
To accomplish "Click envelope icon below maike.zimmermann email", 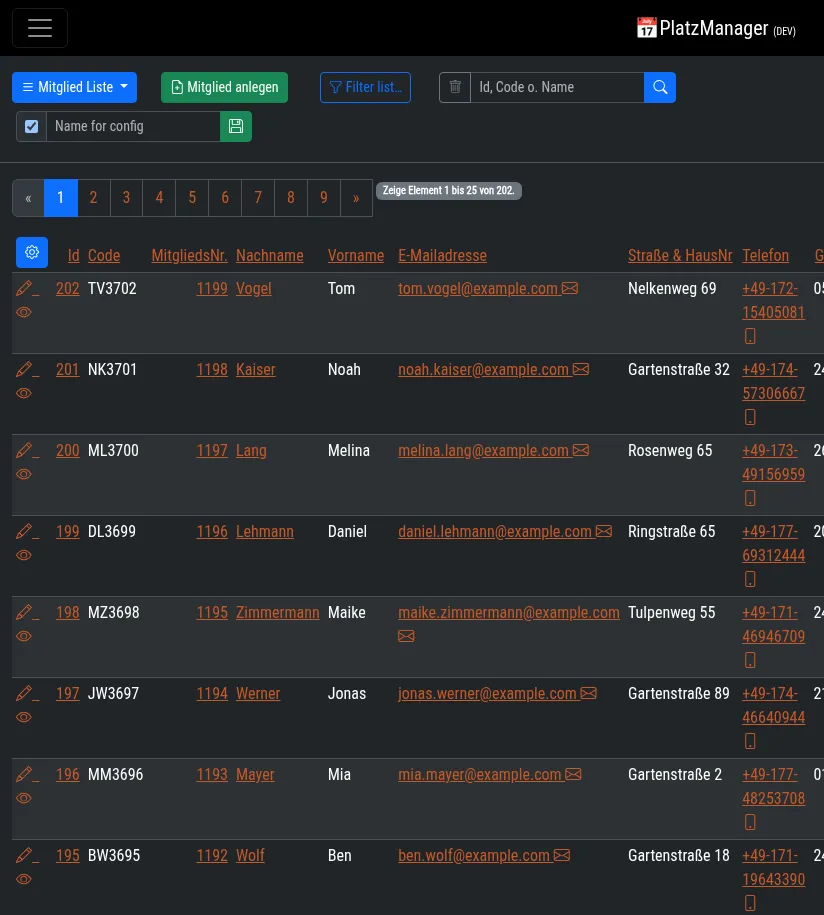I will [406, 636].
